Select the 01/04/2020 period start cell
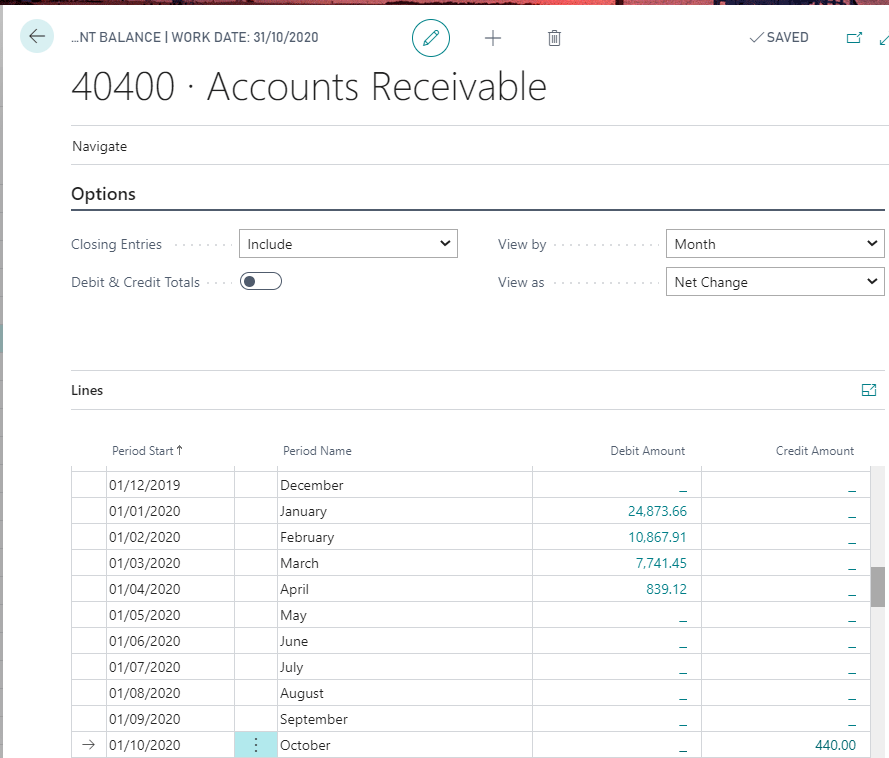The height and width of the screenshot is (758, 889). coord(145,589)
